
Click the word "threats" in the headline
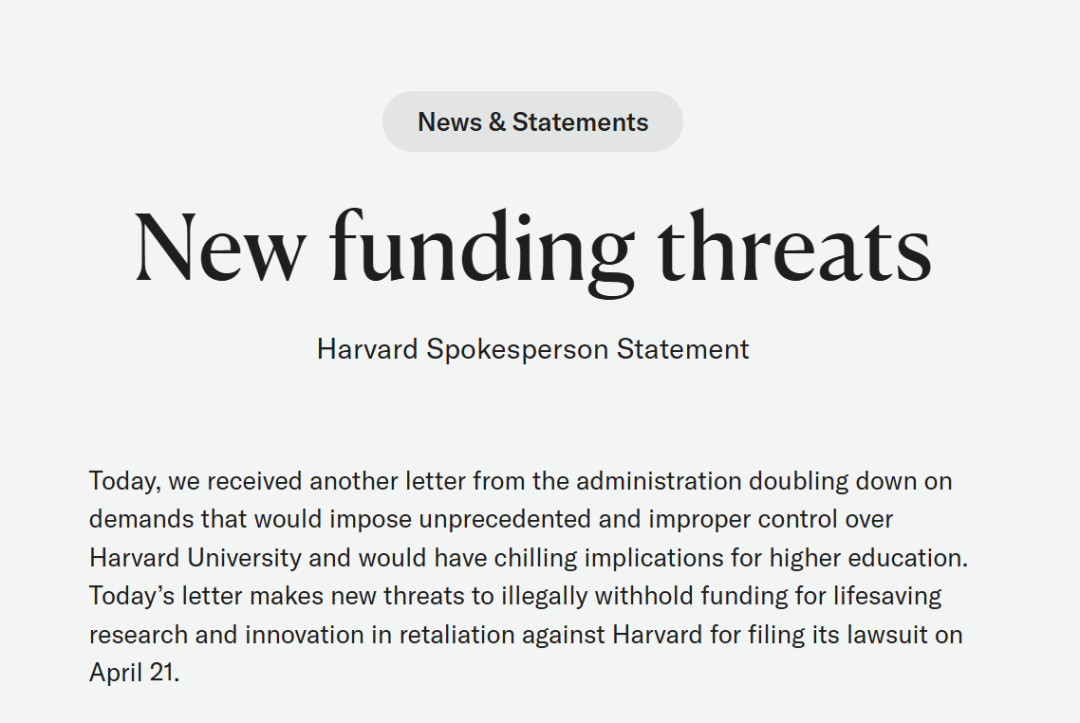click(x=795, y=246)
